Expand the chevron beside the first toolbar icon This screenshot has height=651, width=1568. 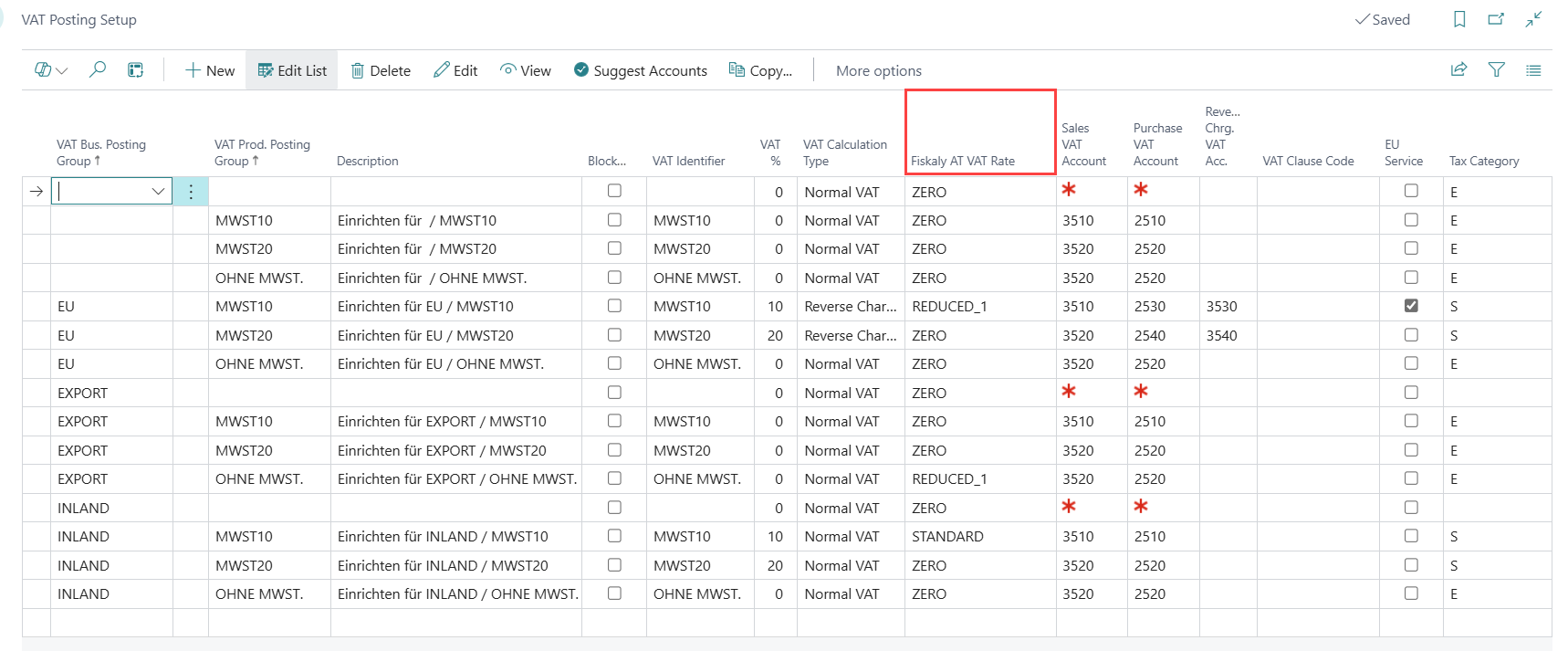point(61,70)
